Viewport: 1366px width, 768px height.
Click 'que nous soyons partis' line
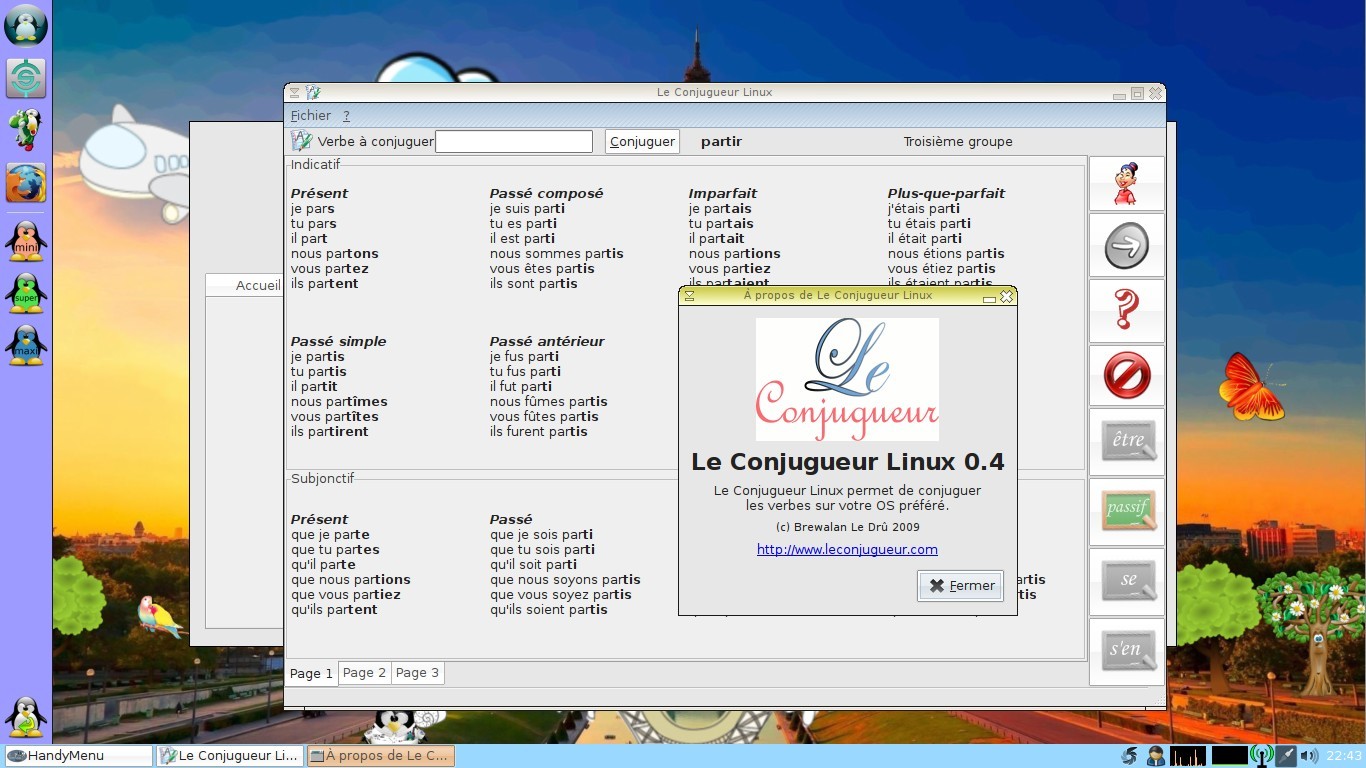tap(565, 579)
